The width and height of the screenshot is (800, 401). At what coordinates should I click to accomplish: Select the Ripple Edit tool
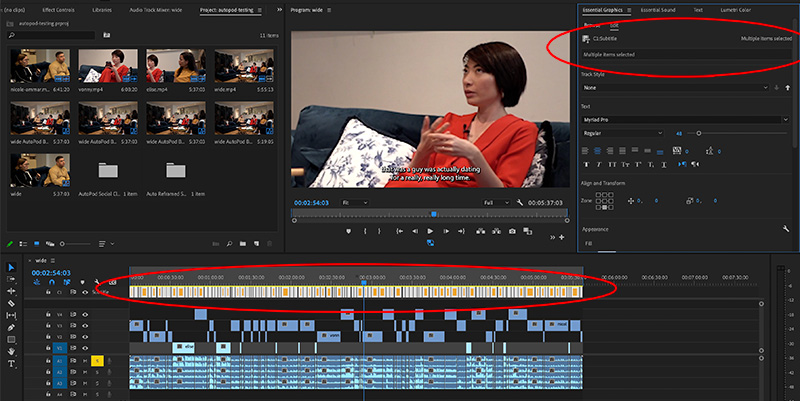[11, 291]
